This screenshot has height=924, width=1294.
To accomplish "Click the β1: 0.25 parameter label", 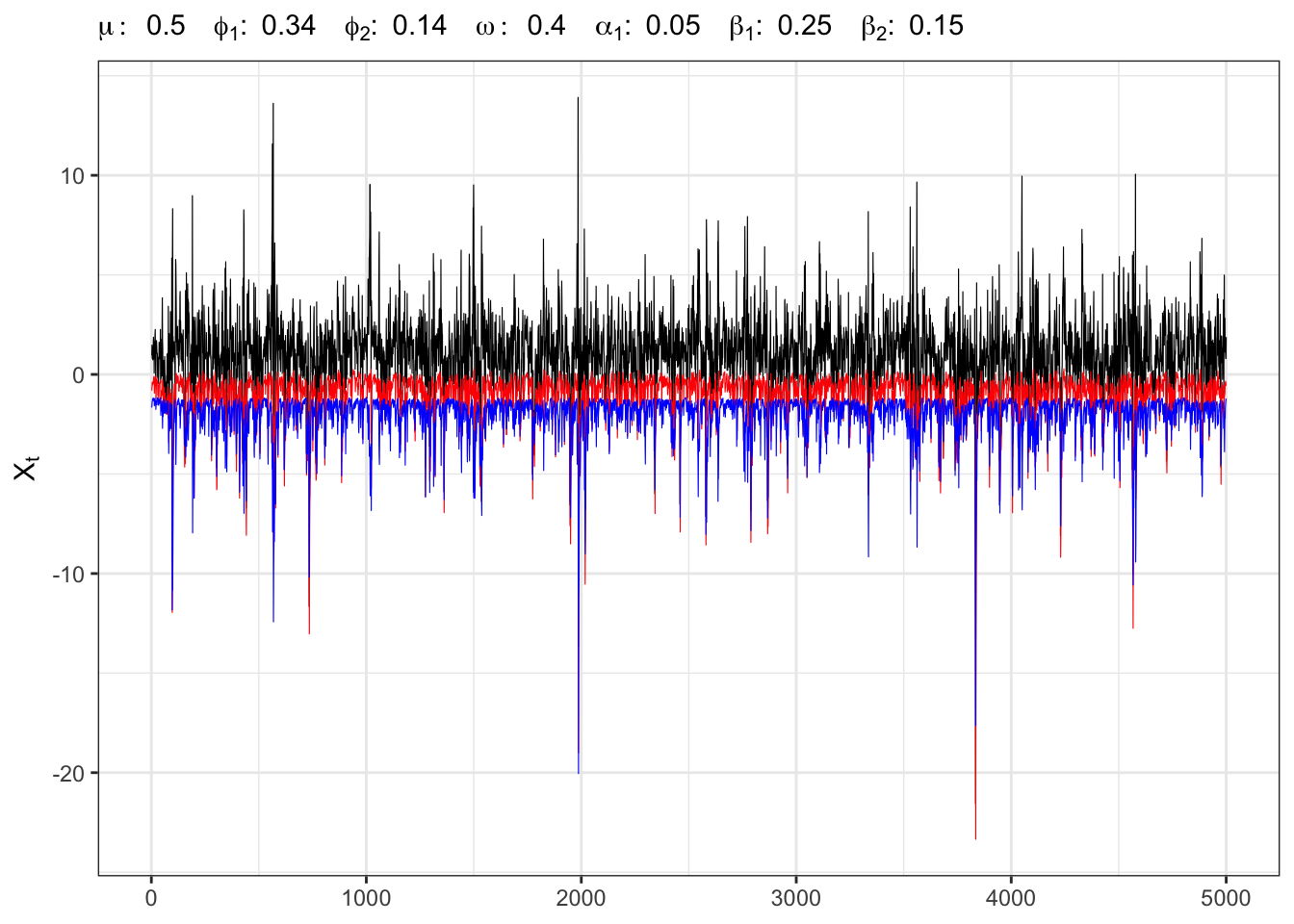I will coord(780,26).
